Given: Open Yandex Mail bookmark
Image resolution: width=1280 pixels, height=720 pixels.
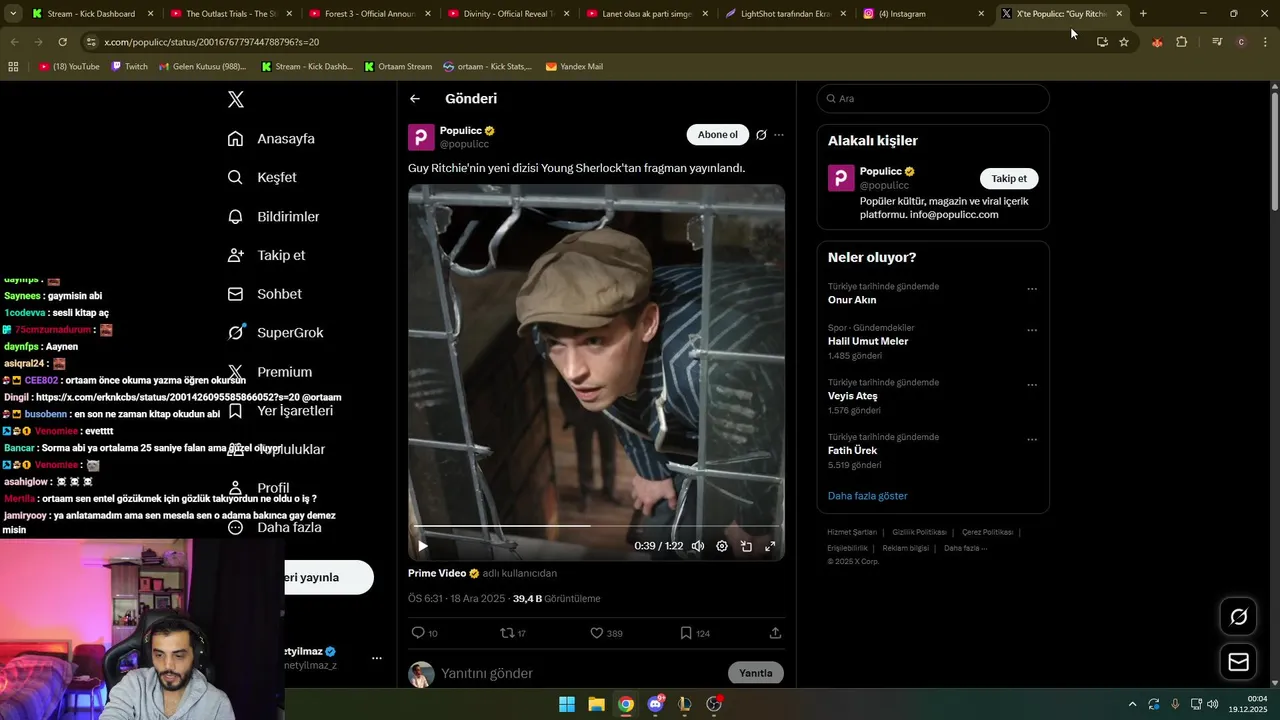Looking at the screenshot, I should [574, 67].
